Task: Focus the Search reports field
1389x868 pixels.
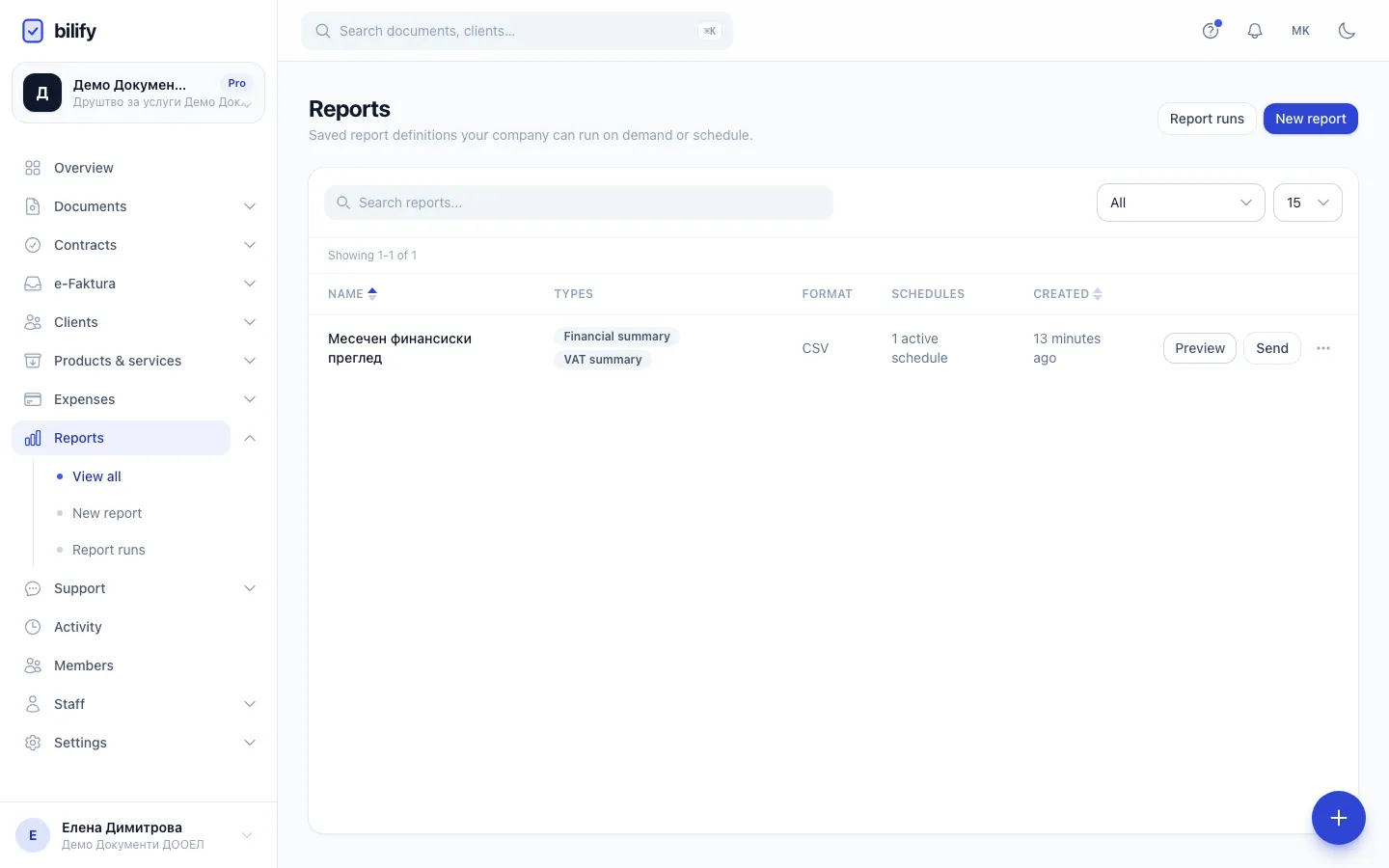Action: (579, 203)
